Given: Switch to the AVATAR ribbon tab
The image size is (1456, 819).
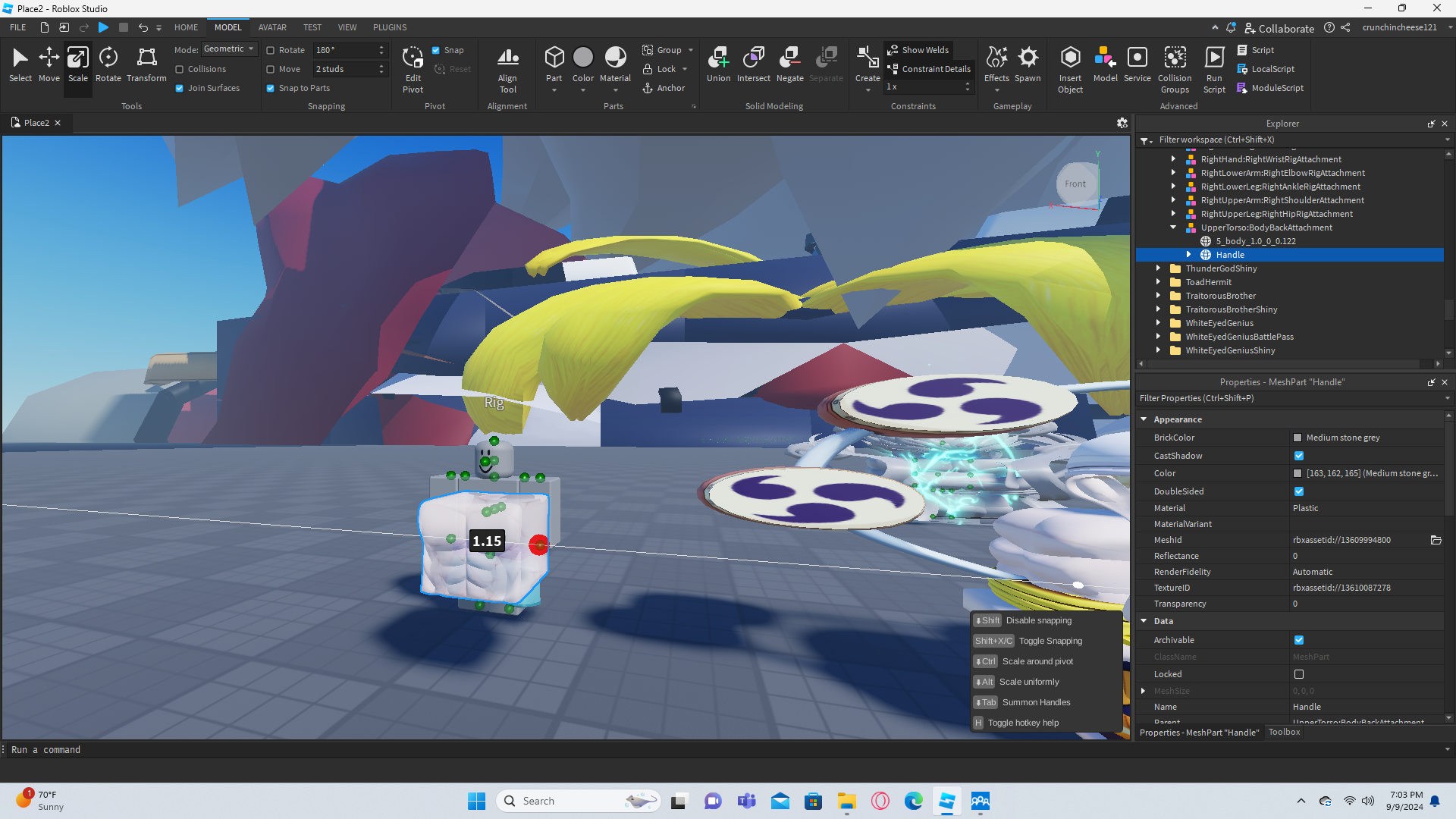Looking at the screenshot, I should [272, 27].
